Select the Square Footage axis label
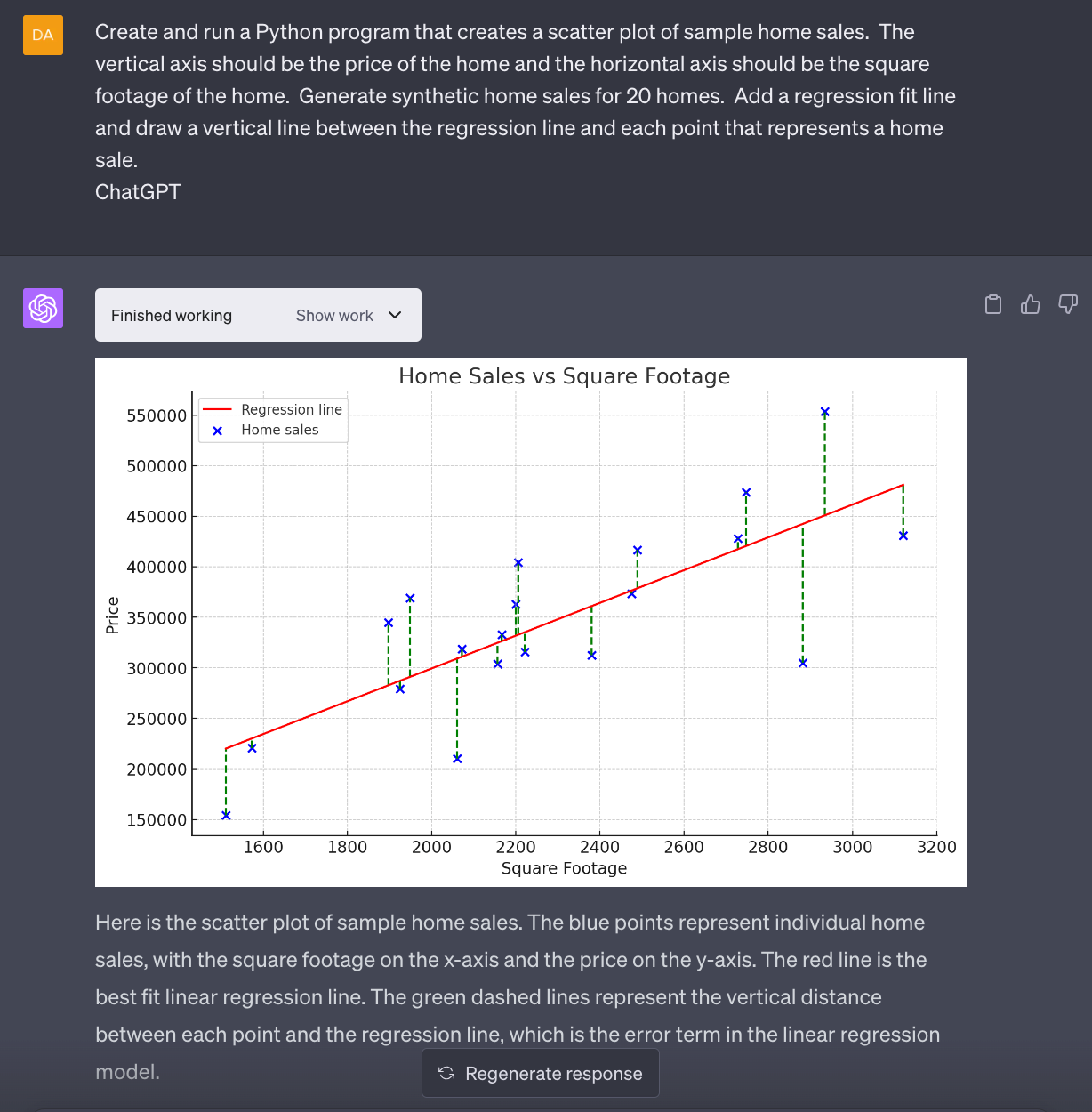Screen dimensions: 1092x1112 (564, 868)
